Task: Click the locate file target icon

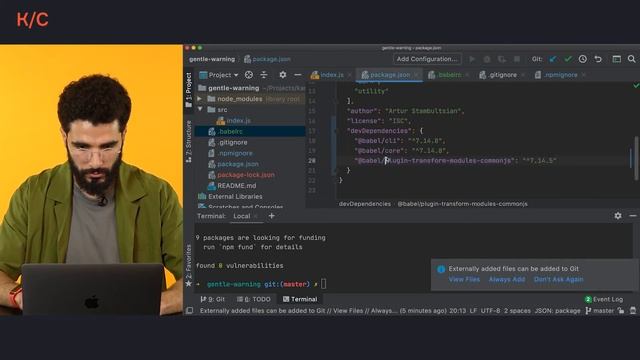Action: [x=249, y=75]
